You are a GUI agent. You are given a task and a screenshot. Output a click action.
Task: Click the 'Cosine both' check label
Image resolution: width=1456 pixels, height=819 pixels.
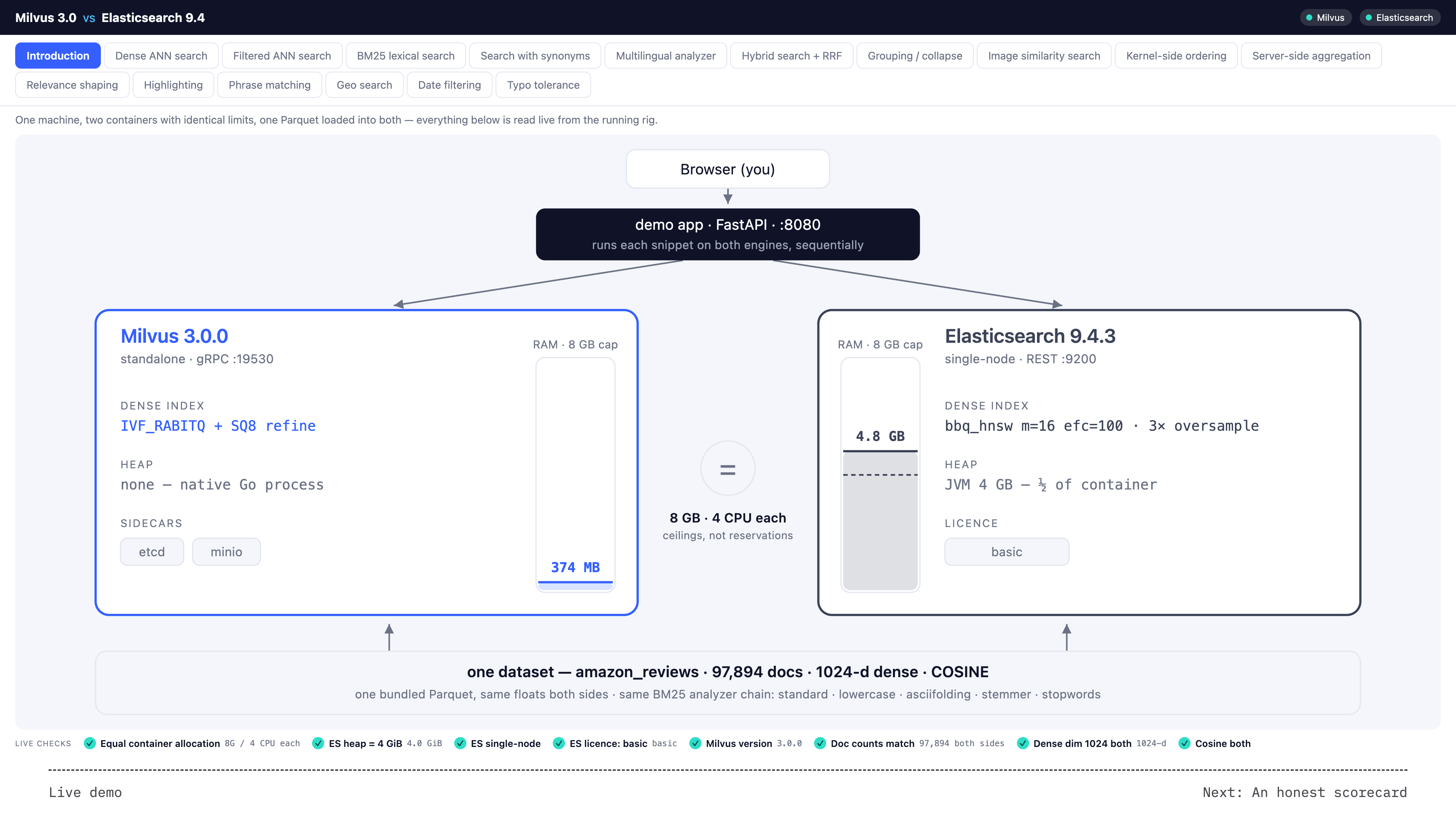1222,743
